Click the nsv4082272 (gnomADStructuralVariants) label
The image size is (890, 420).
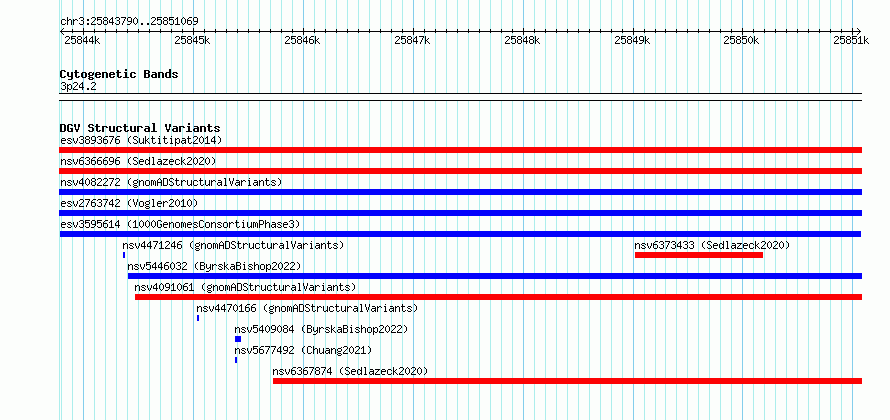click(x=171, y=182)
